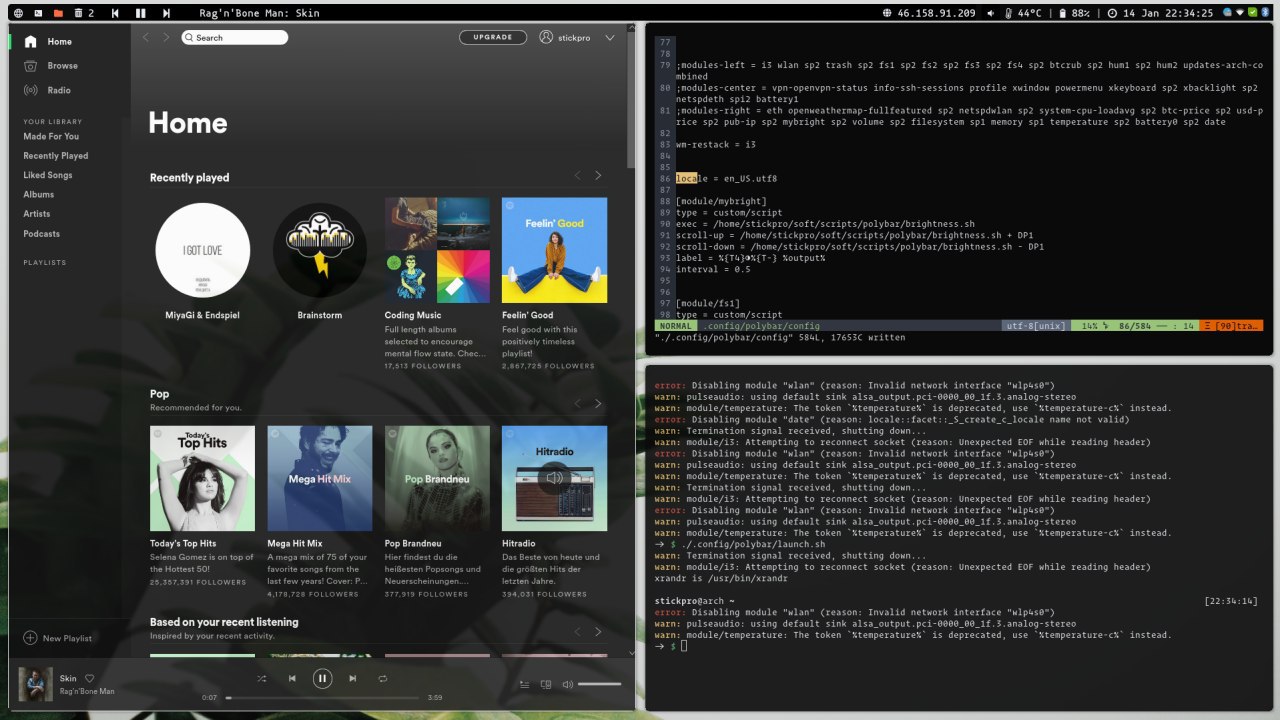Open Browse in the Spotify sidebar
The height and width of the screenshot is (720, 1280).
pyautogui.click(x=50, y=66)
